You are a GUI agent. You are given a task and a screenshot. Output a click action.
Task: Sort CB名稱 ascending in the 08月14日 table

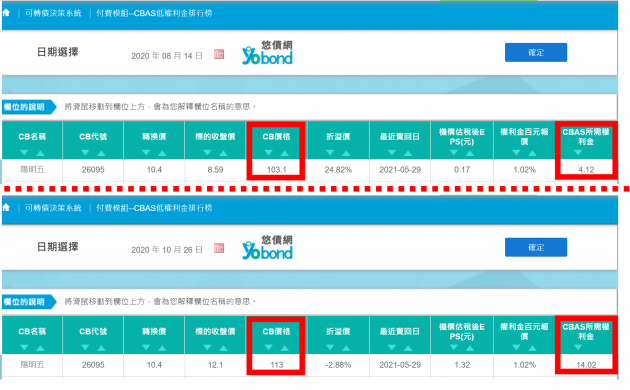40,153
